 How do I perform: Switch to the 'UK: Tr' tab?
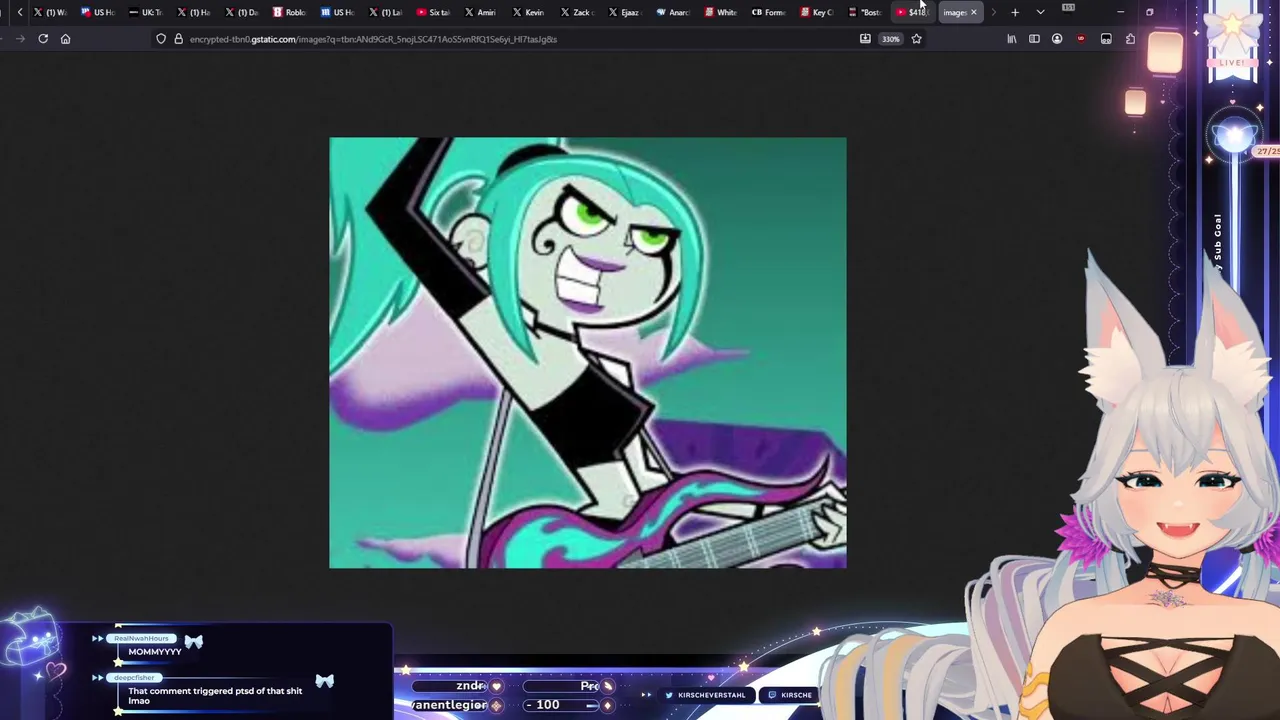pyautogui.click(x=146, y=12)
